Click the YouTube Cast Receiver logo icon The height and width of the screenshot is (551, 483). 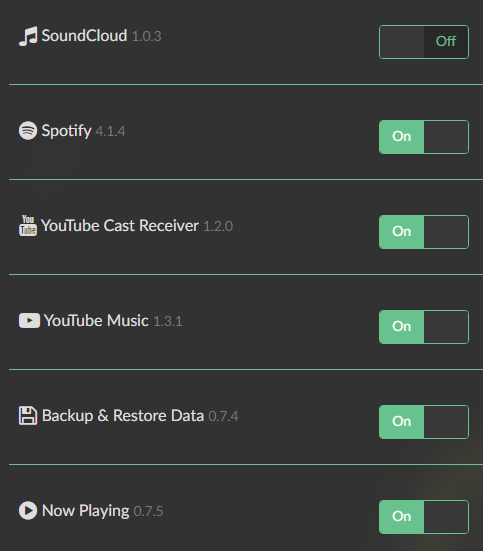point(28,226)
